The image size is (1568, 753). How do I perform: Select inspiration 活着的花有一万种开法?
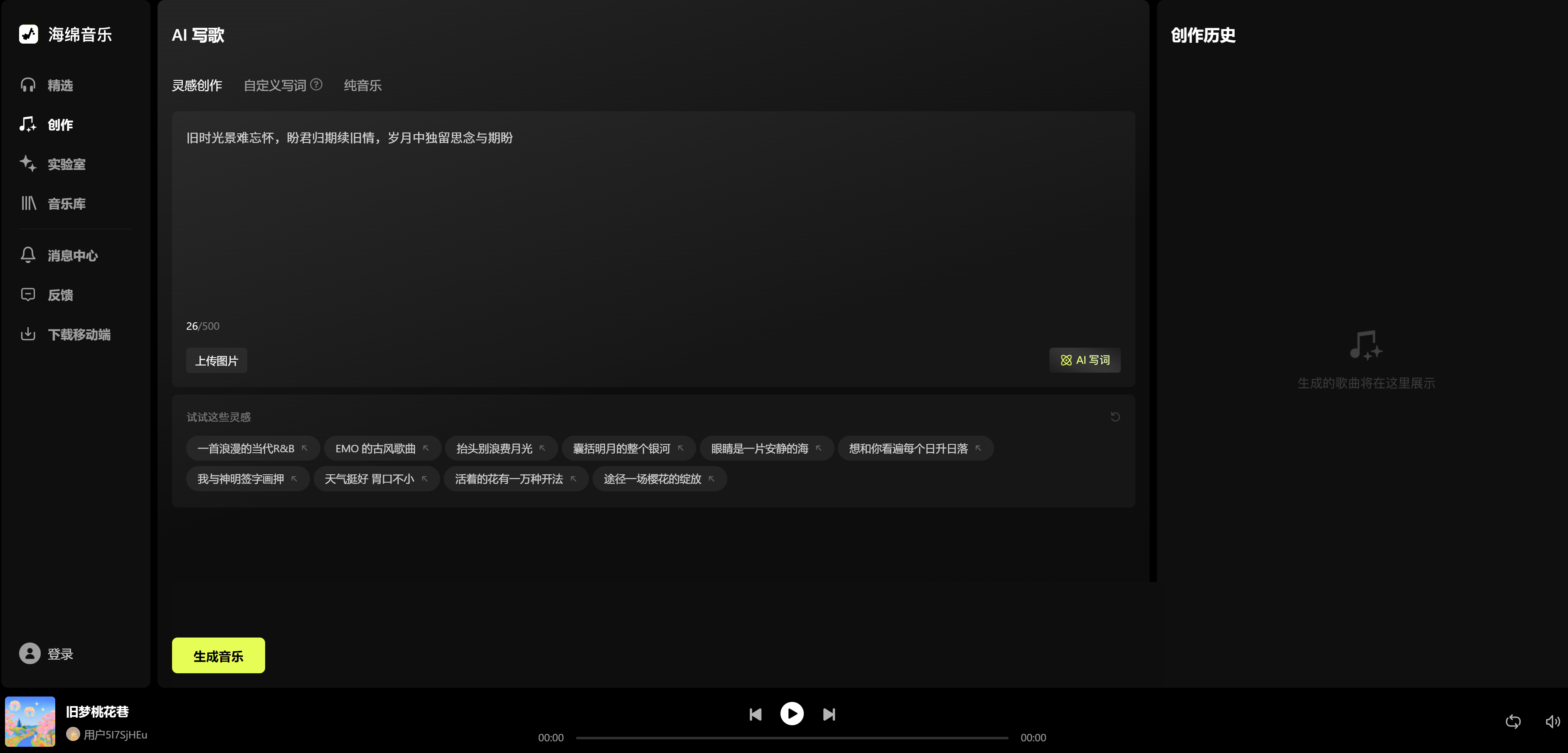pos(516,479)
